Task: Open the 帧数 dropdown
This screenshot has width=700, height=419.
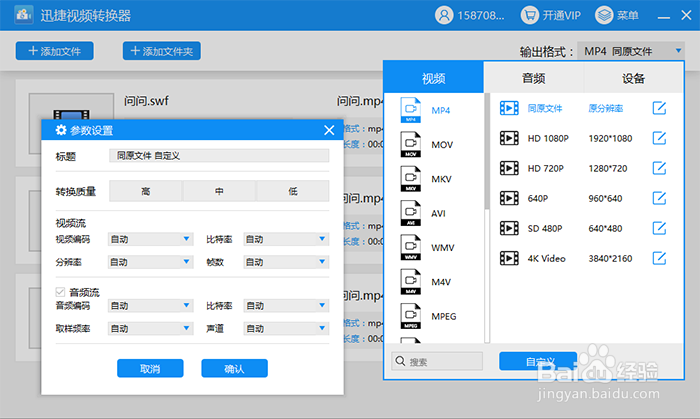Action: click(286, 262)
